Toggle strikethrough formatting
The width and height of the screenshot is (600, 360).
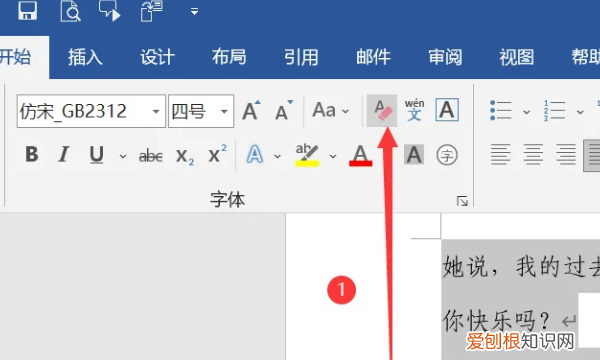pyautogui.click(x=151, y=156)
